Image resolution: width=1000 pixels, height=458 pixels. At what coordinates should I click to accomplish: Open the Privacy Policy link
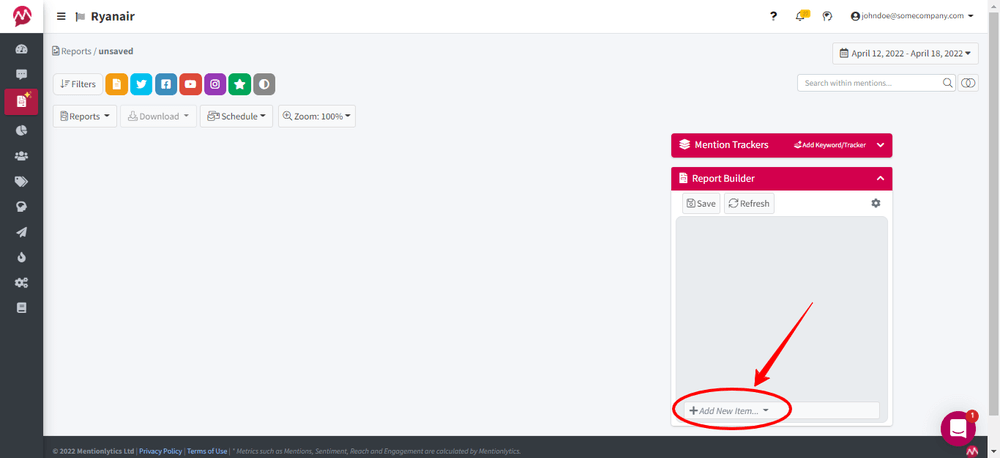tap(161, 451)
